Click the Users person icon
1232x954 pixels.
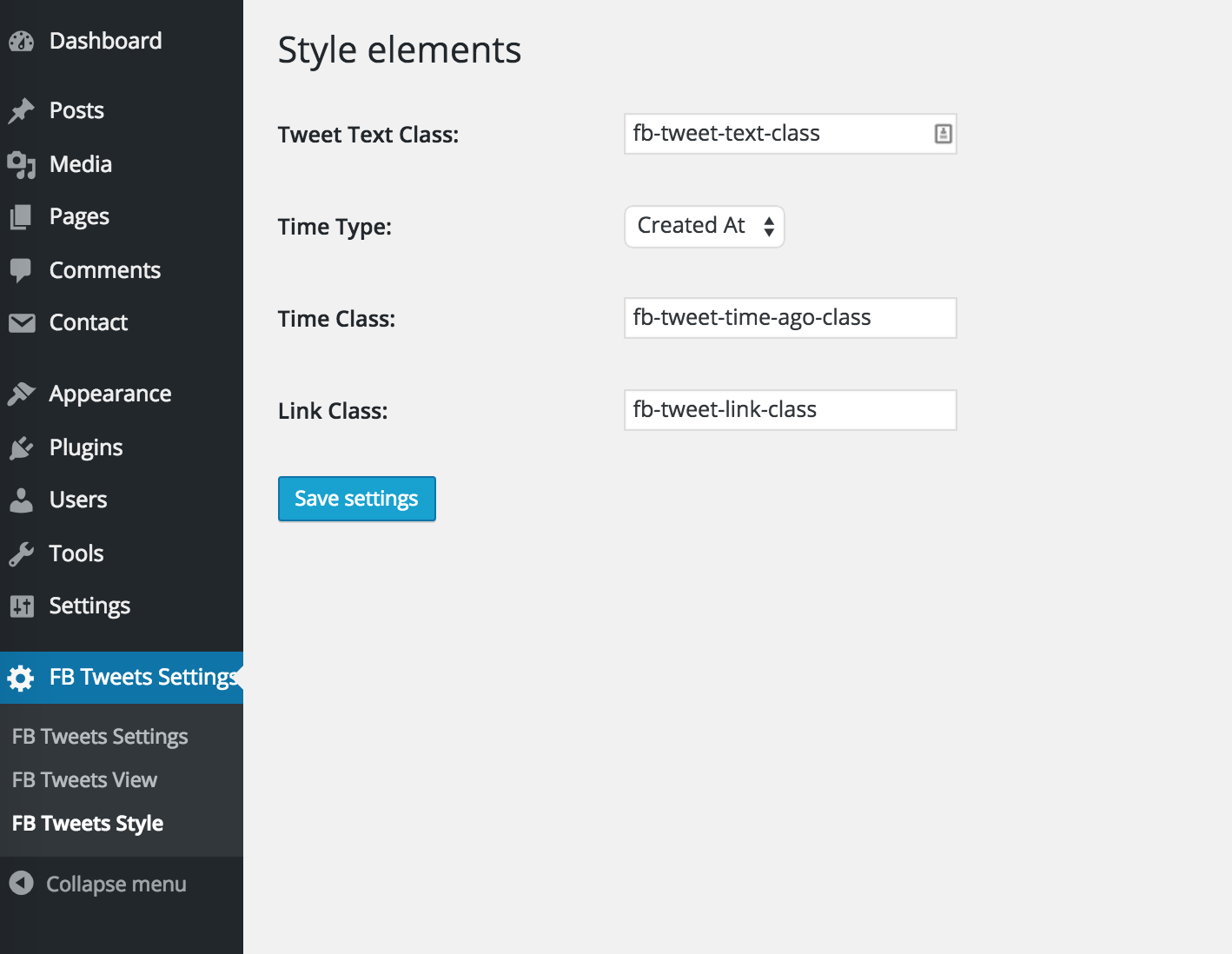[21, 500]
